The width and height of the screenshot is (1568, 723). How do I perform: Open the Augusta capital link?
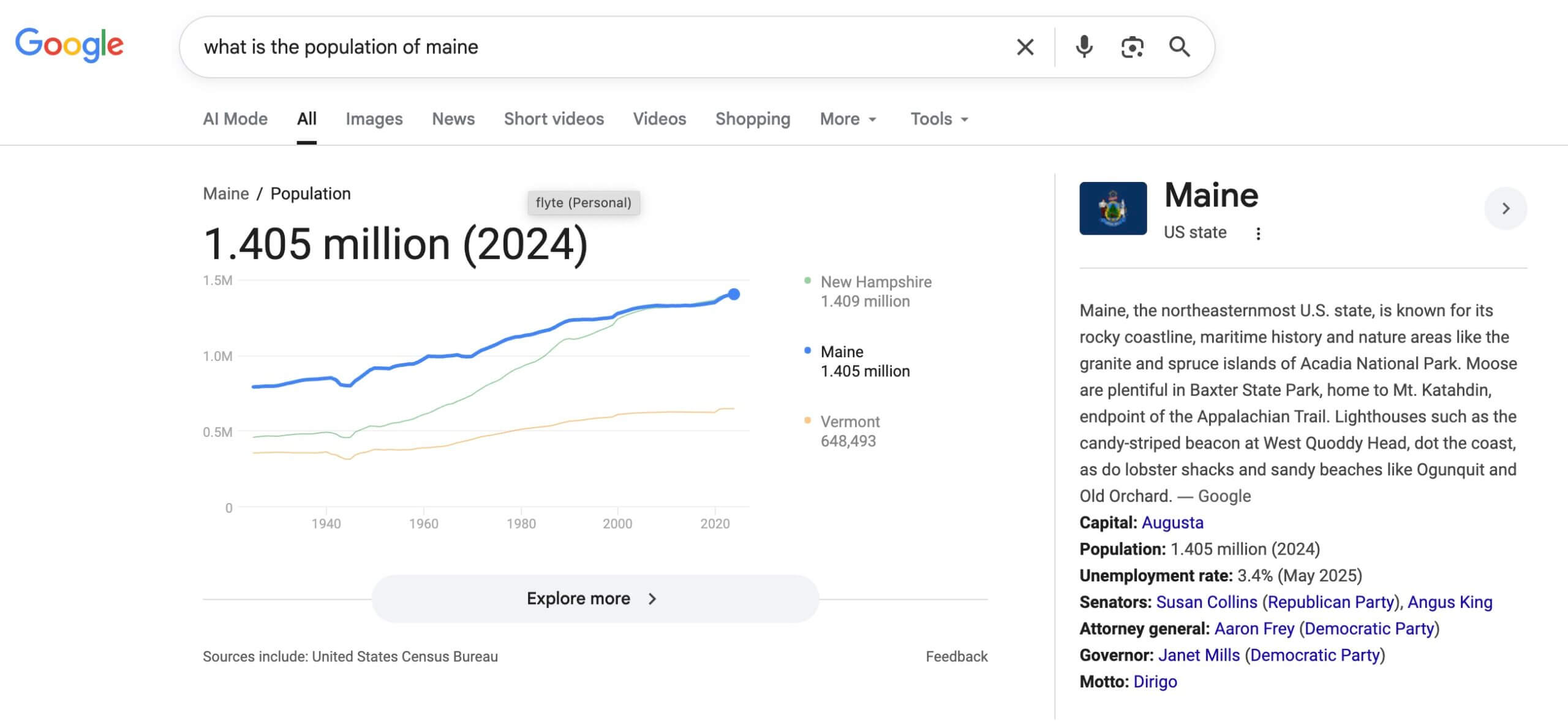[x=1172, y=523]
